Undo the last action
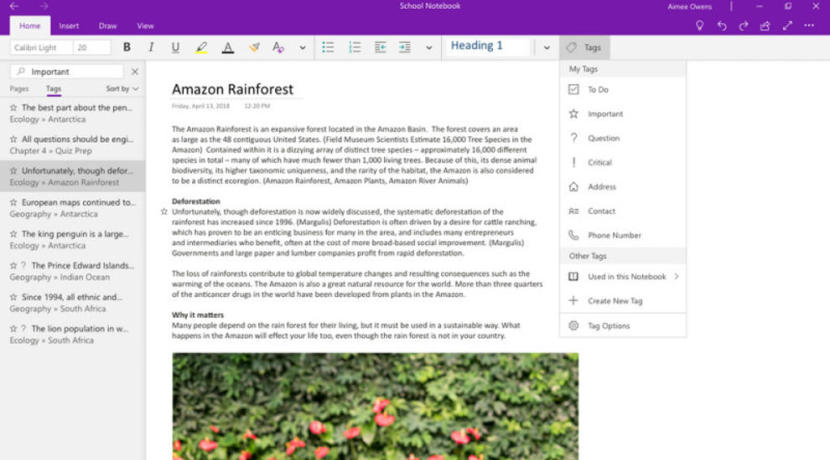The height and width of the screenshot is (460, 830). click(x=722, y=25)
